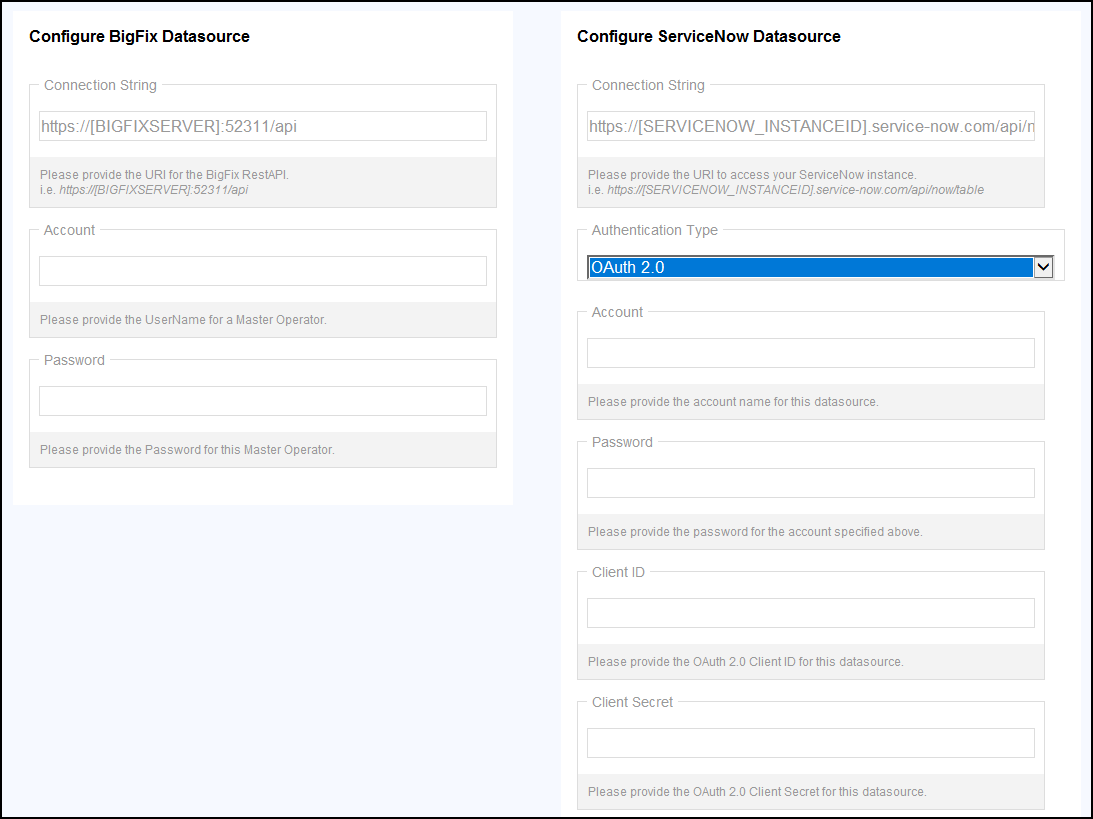Click the 'Configure BigFix Datasource' heading

[x=139, y=36]
